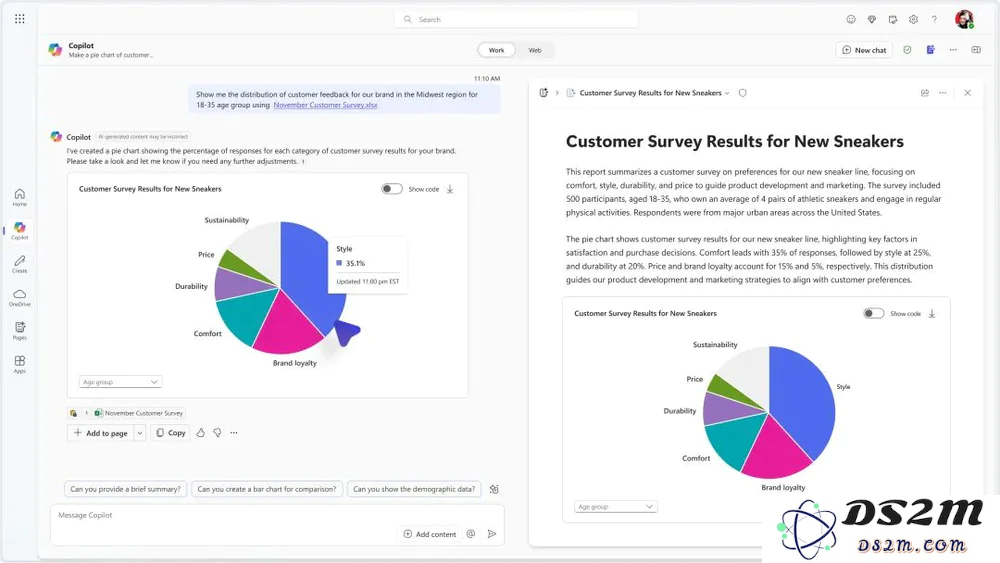Click the page heading Customer Survey Results
The width and height of the screenshot is (1000, 563).
(735, 141)
